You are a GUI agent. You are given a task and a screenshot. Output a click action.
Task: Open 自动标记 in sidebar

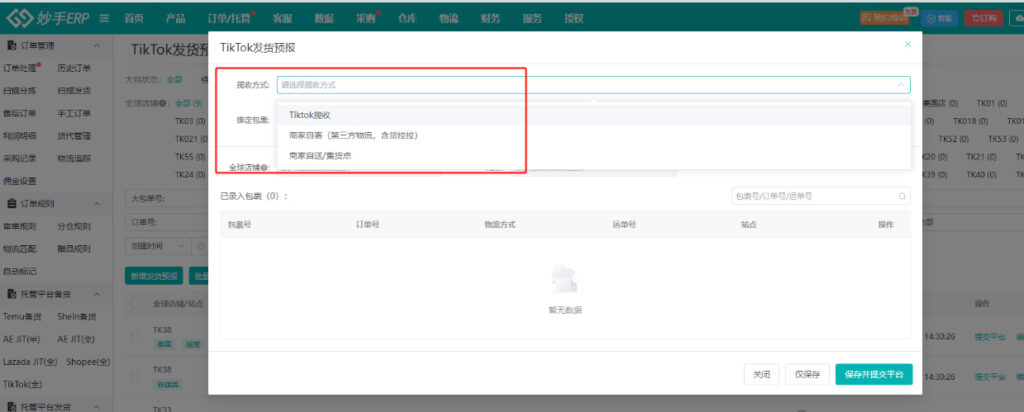pos(20,272)
